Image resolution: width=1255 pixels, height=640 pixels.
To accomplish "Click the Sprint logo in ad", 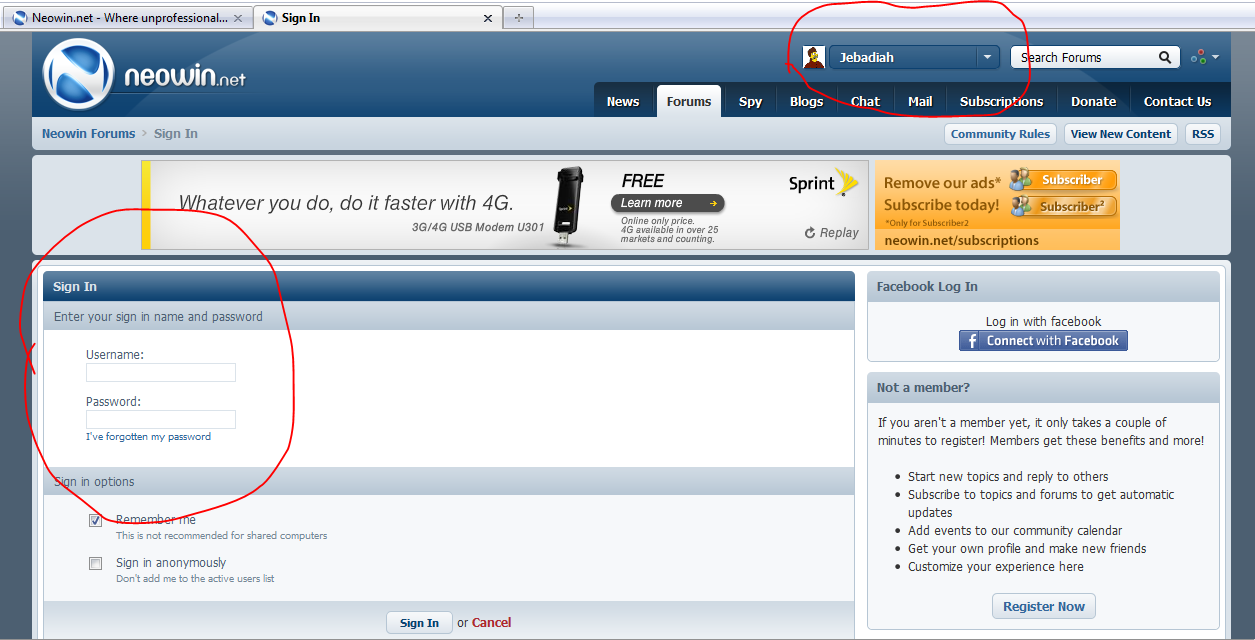I will tap(824, 182).
